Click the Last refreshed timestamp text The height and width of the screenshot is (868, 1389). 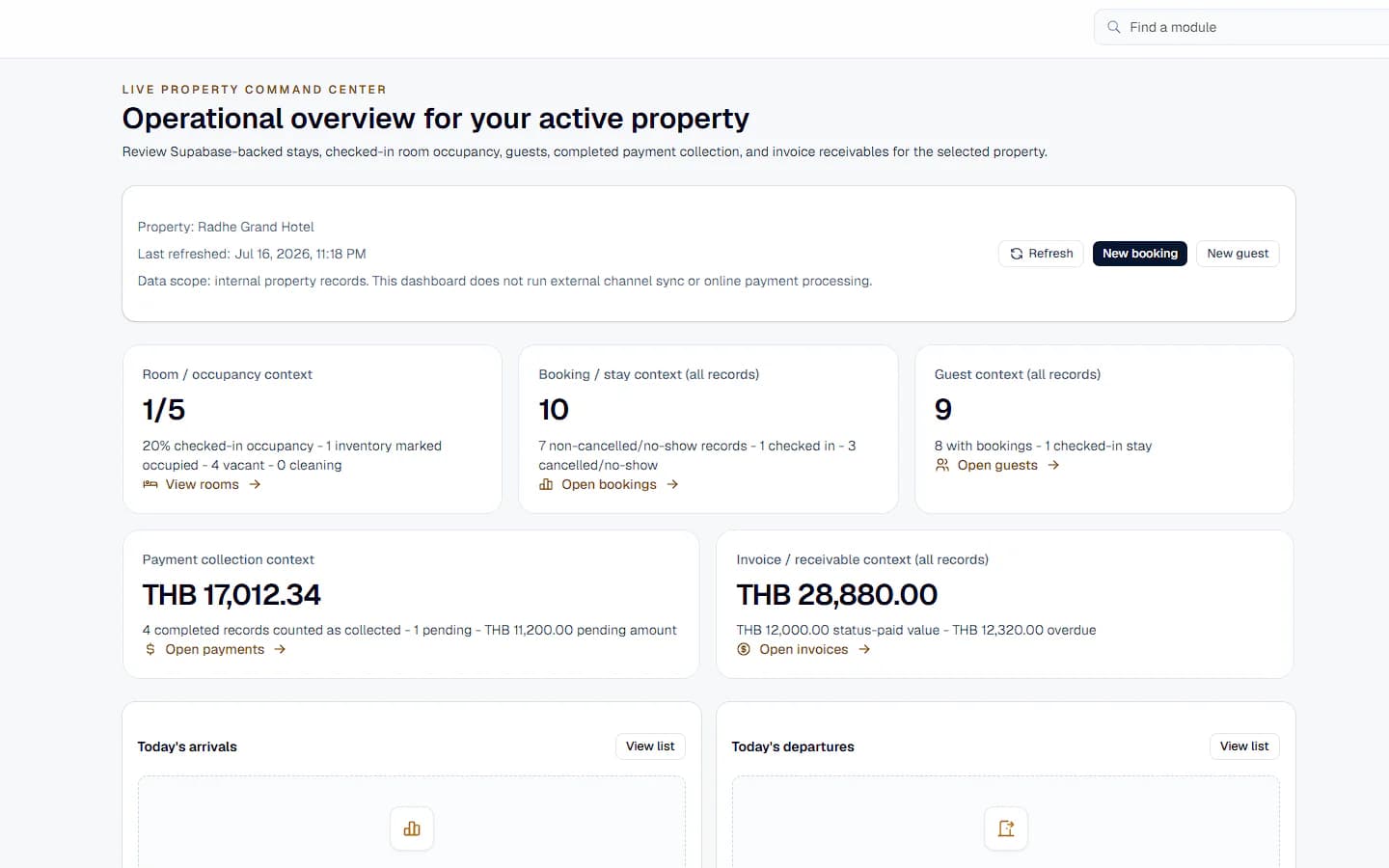[252, 254]
